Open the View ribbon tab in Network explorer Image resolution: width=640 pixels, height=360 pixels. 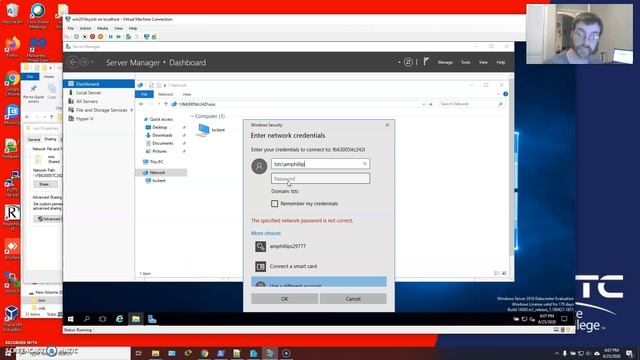[187, 94]
